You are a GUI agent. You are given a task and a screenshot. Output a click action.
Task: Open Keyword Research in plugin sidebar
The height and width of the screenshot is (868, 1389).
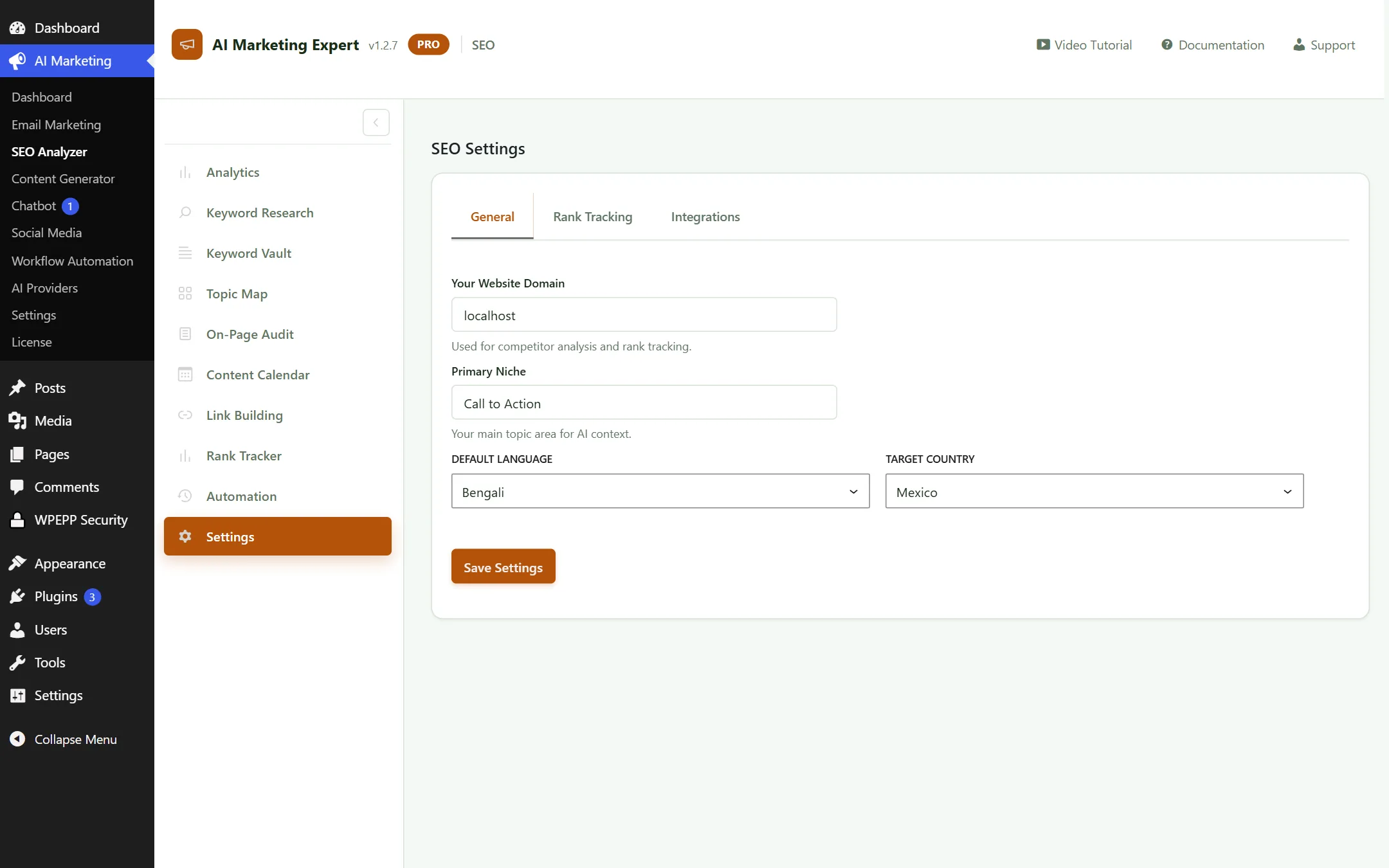click(278, 213)
